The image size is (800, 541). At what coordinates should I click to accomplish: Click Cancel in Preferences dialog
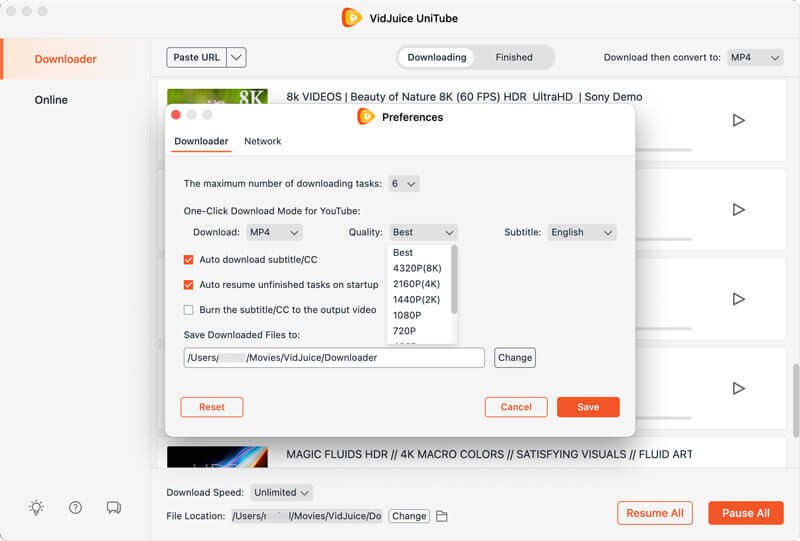(516, 407)
